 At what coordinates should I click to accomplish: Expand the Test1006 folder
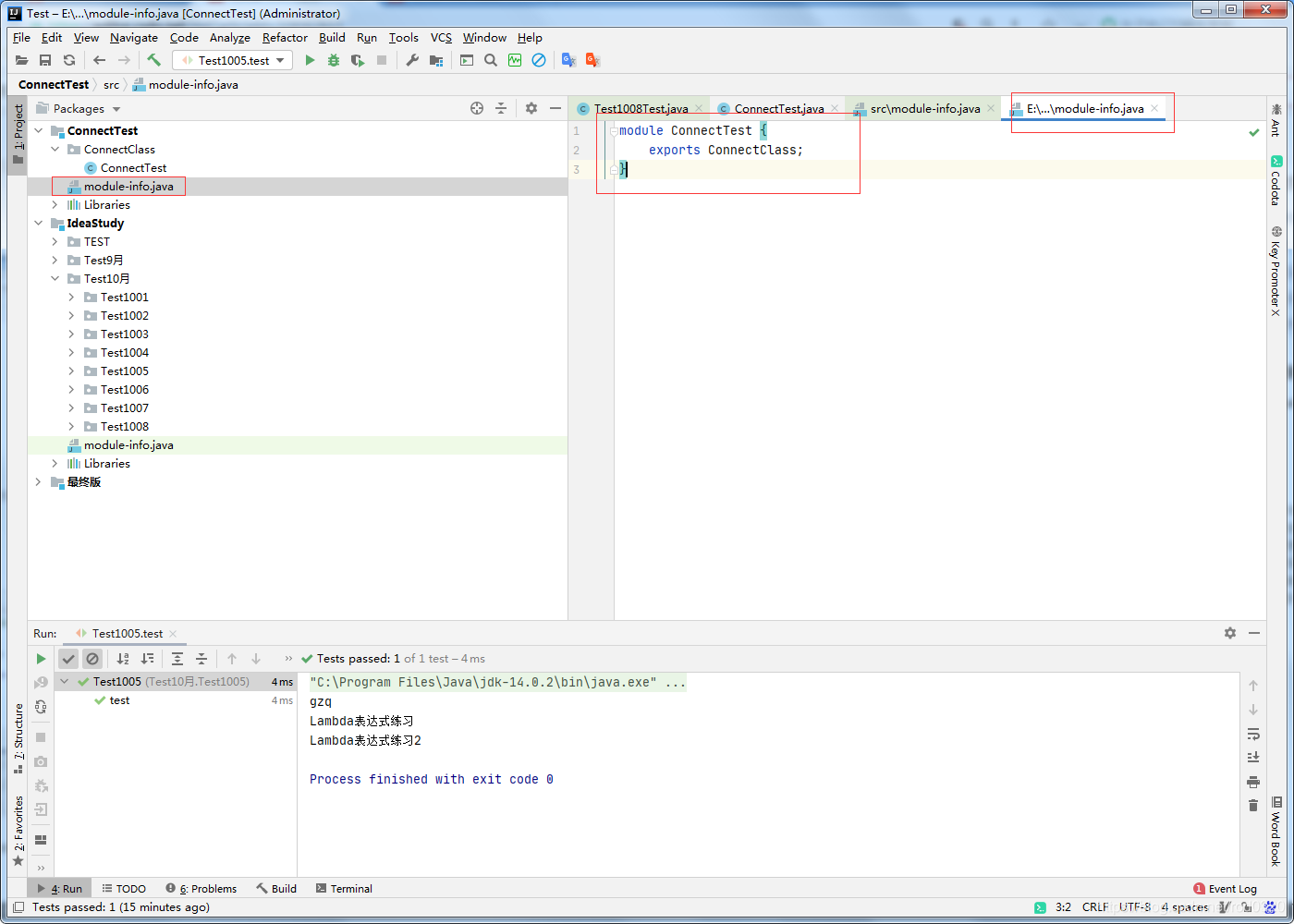[x=70, y=389]
